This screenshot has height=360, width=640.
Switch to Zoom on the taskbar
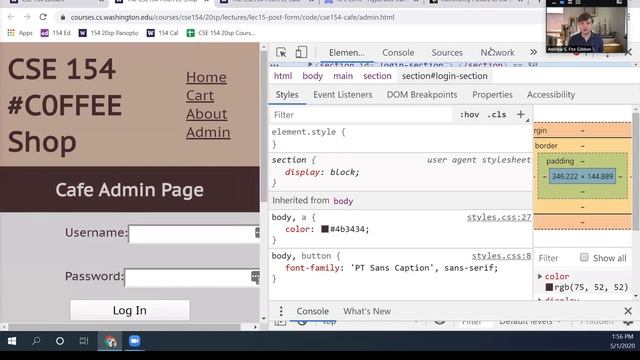pyautogui.click(x=134, y=341)
